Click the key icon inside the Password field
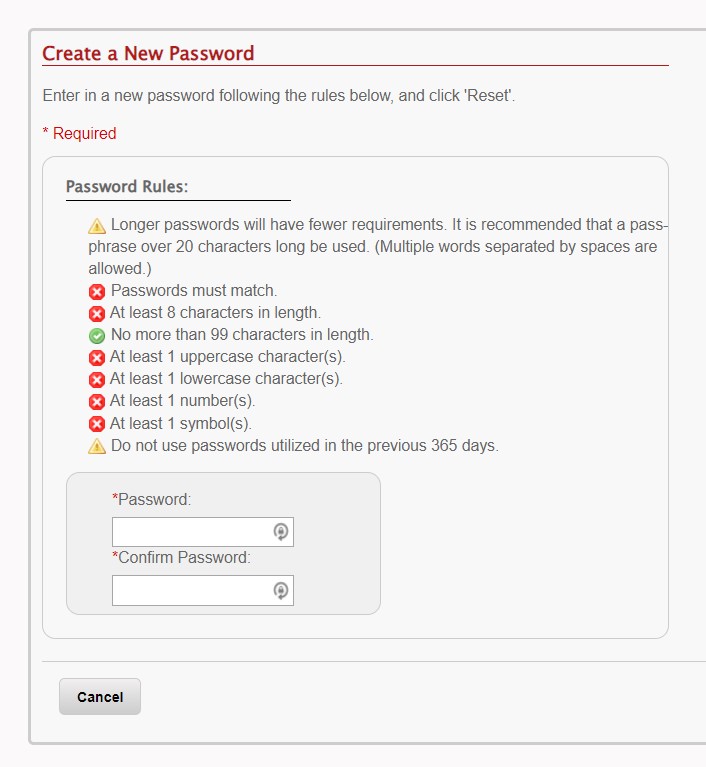This screenshot has height=767, width=706. coord(281,532)
